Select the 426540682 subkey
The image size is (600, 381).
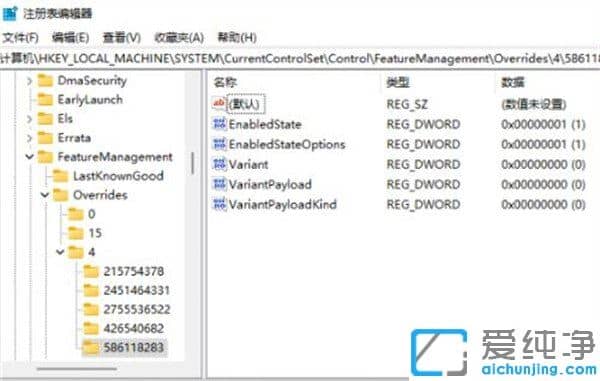[134, 328]
